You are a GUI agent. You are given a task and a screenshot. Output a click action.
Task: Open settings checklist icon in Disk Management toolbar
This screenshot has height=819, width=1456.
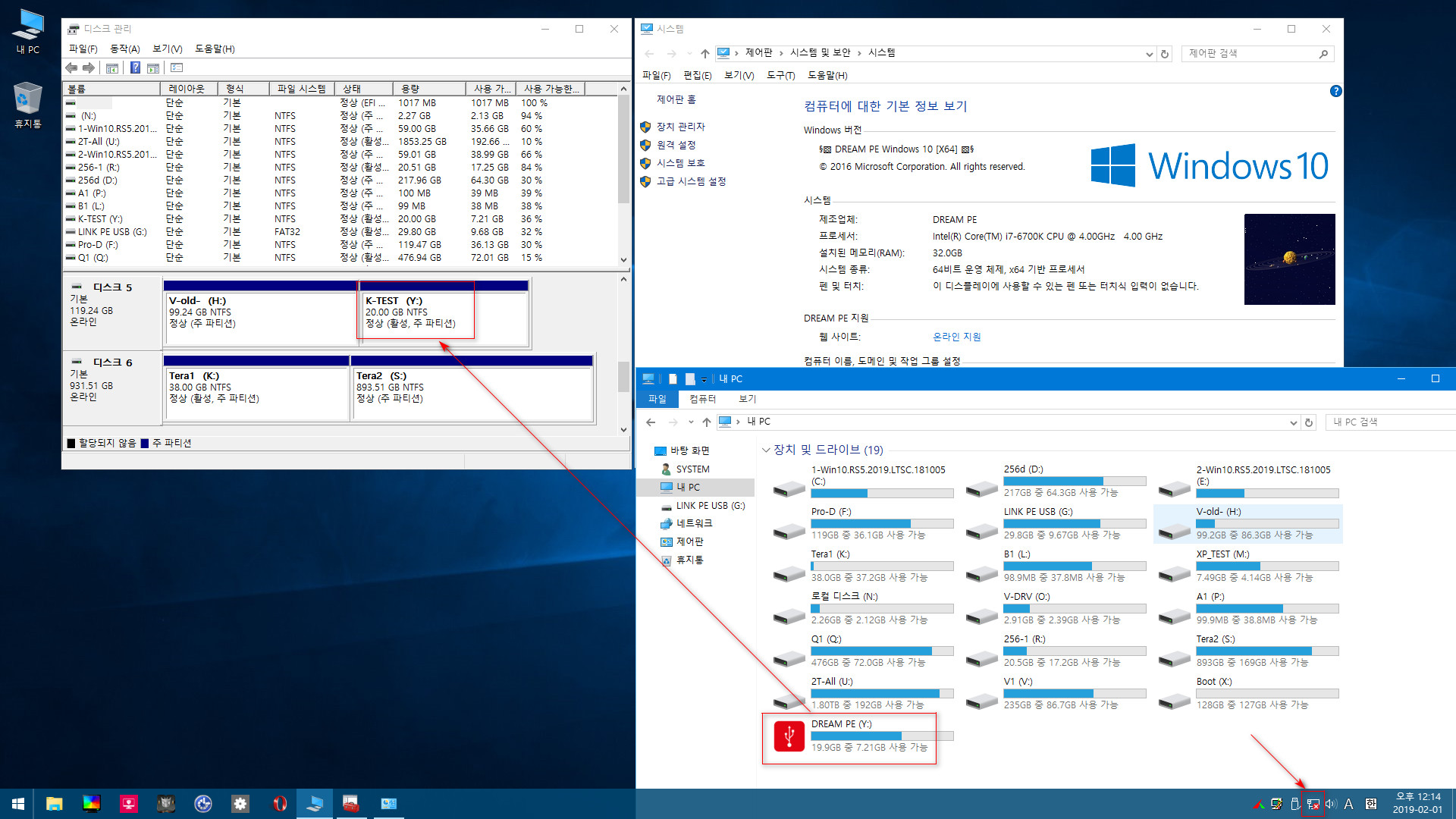coord(177,68)
